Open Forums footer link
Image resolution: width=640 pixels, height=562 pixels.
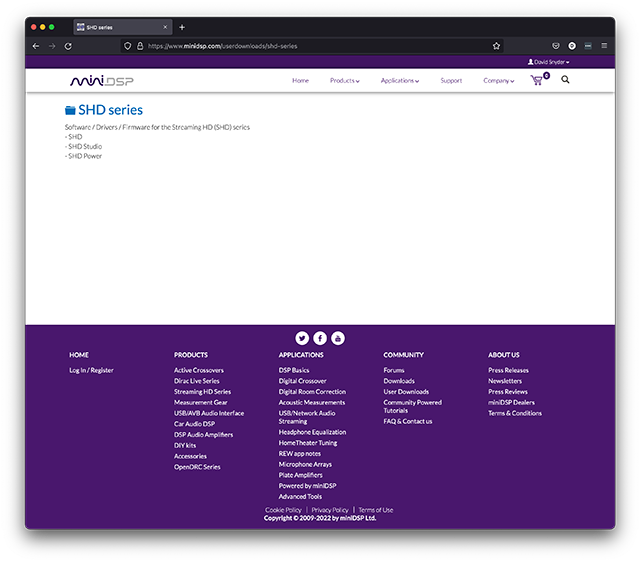394,371
